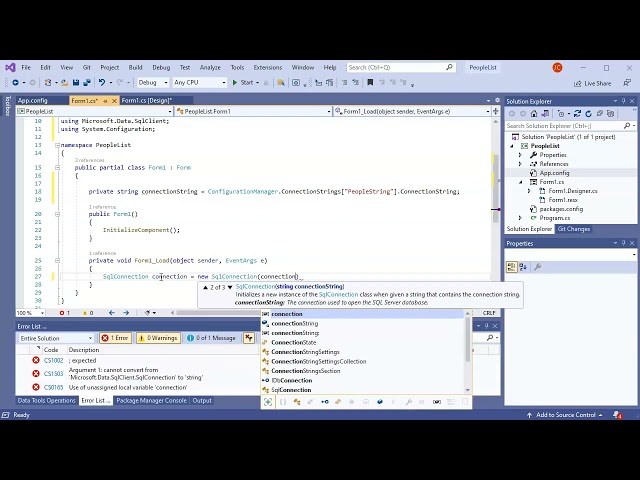
Task: Click the Sync with Active Document icon
Action: coord(577,114)
